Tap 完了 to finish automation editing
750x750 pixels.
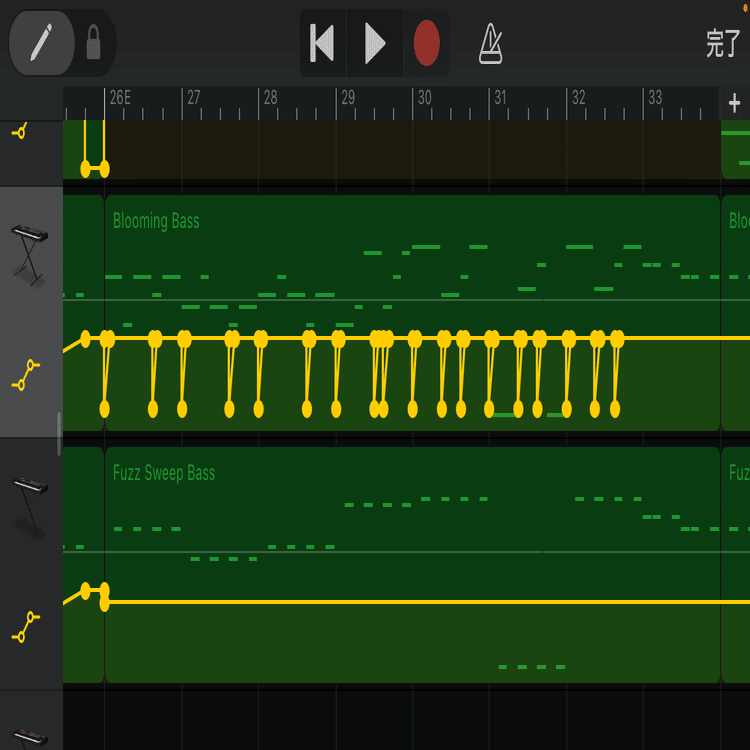click(722, 43)
